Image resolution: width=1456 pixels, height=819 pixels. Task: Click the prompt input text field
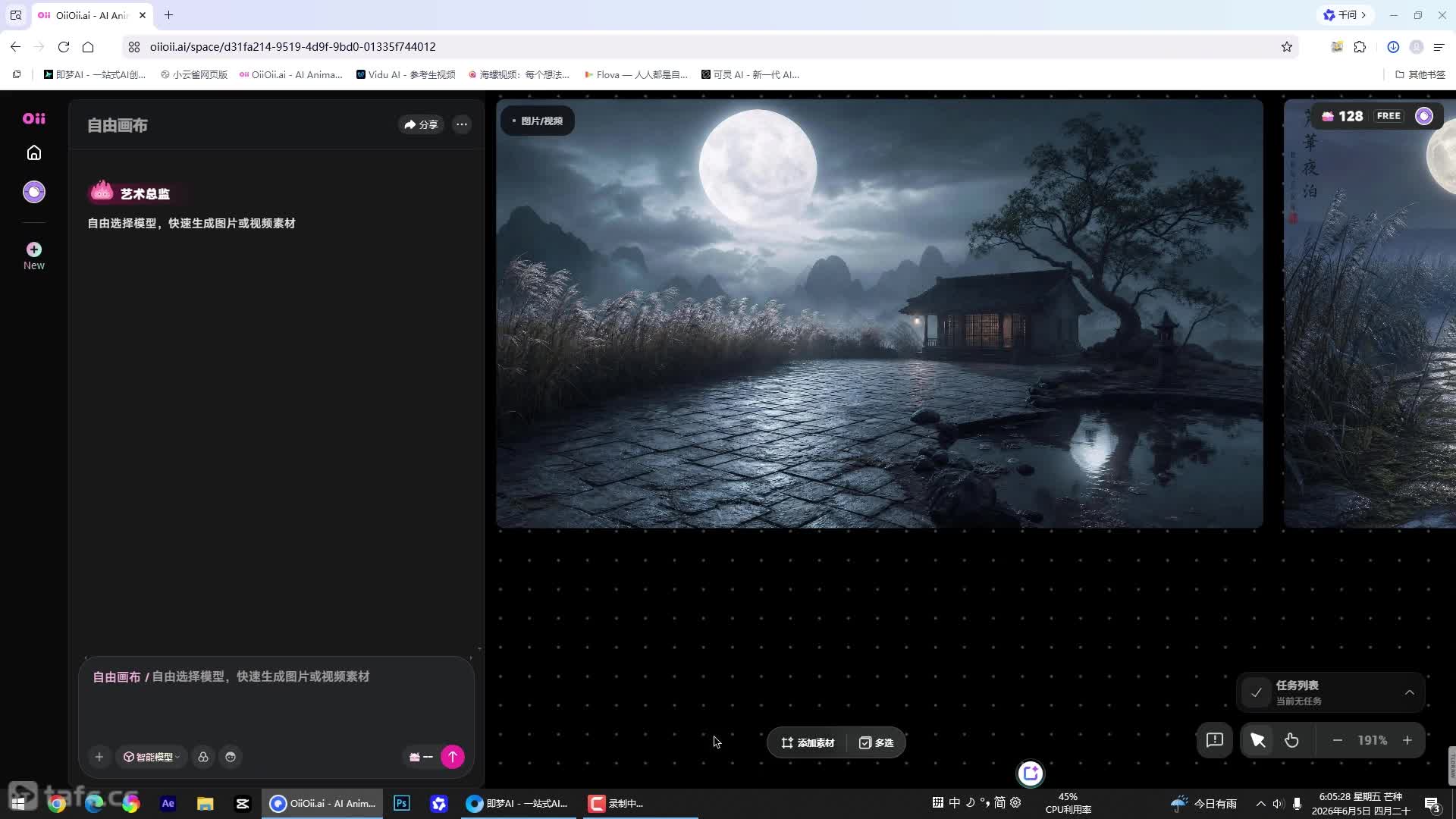(277, 698)
